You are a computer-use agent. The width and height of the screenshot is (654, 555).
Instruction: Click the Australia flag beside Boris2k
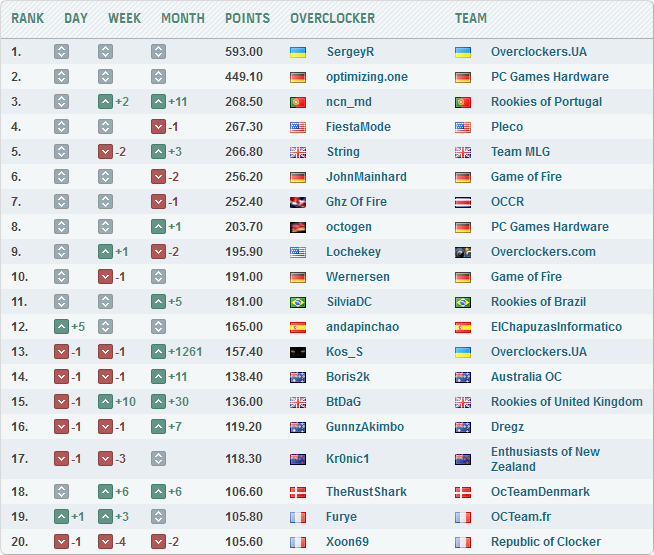(x=298, y=377)
